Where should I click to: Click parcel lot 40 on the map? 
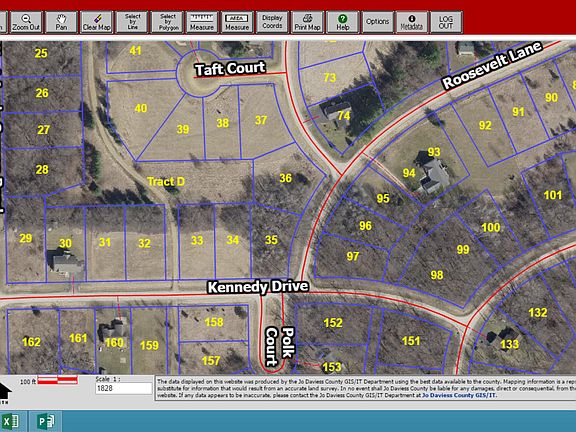(141, 108)
